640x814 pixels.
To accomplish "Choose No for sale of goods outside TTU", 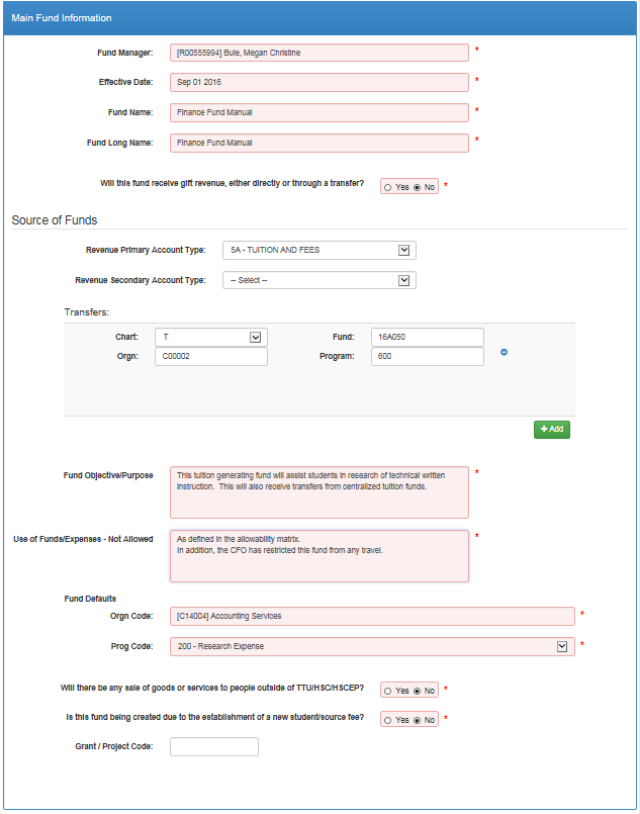I will (x=417, y=691).
